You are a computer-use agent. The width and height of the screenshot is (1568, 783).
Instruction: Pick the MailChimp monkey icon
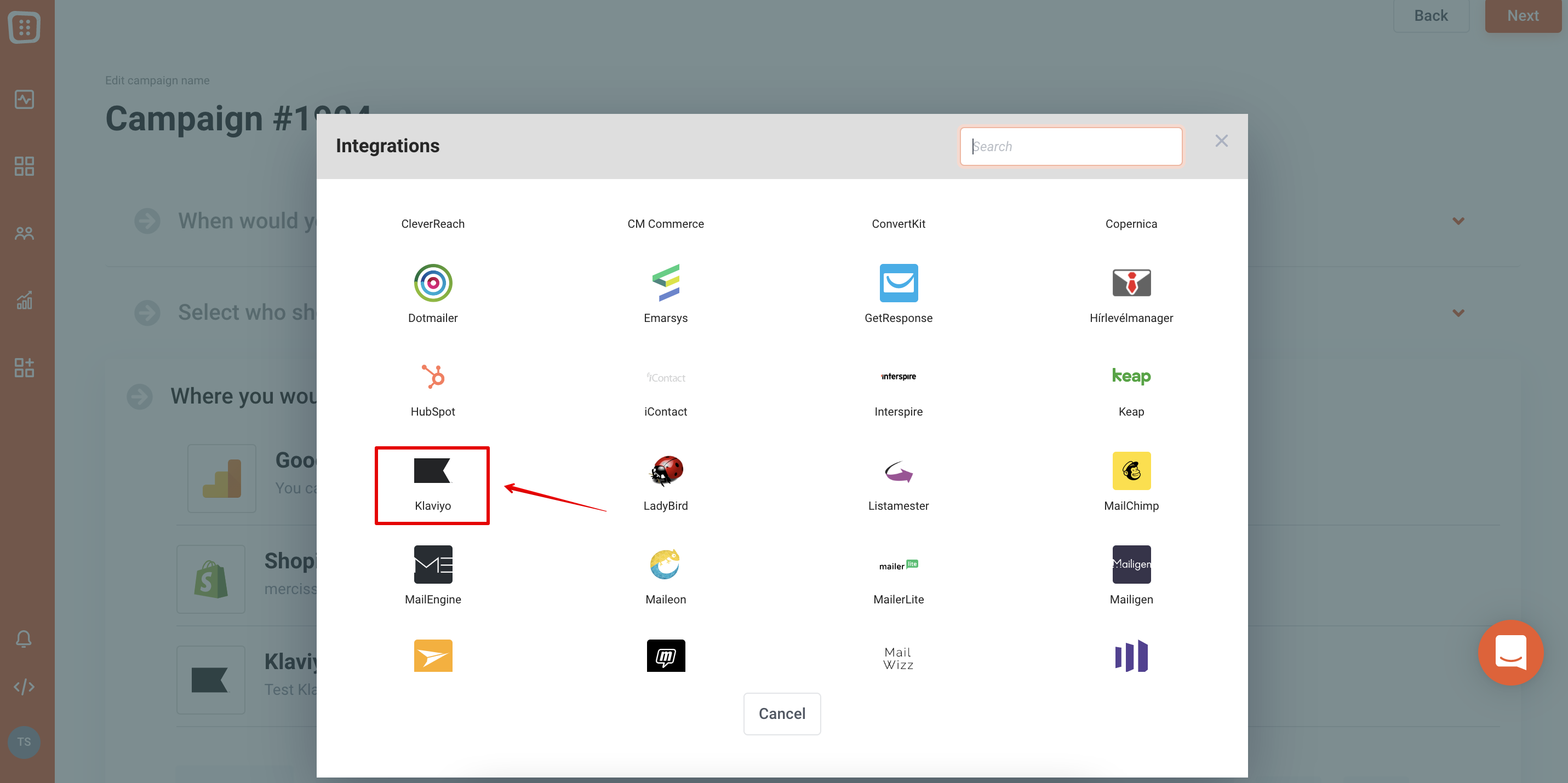coord(1131,470)
